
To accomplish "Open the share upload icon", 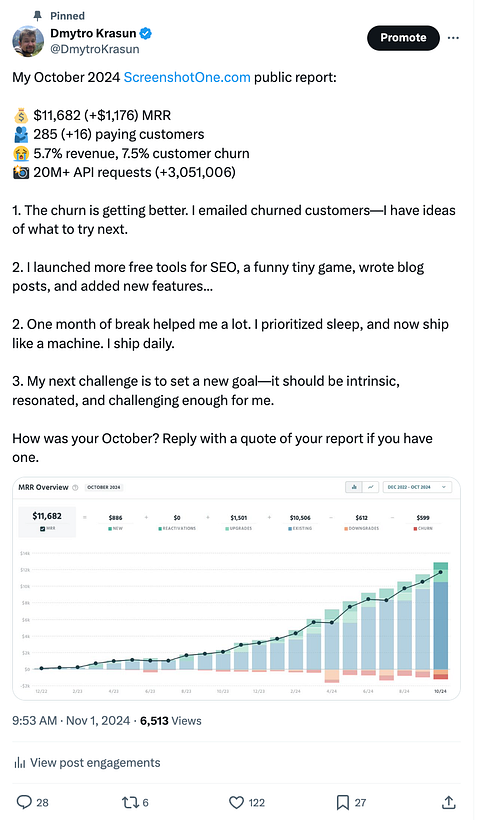I will [x=449, y=802].
